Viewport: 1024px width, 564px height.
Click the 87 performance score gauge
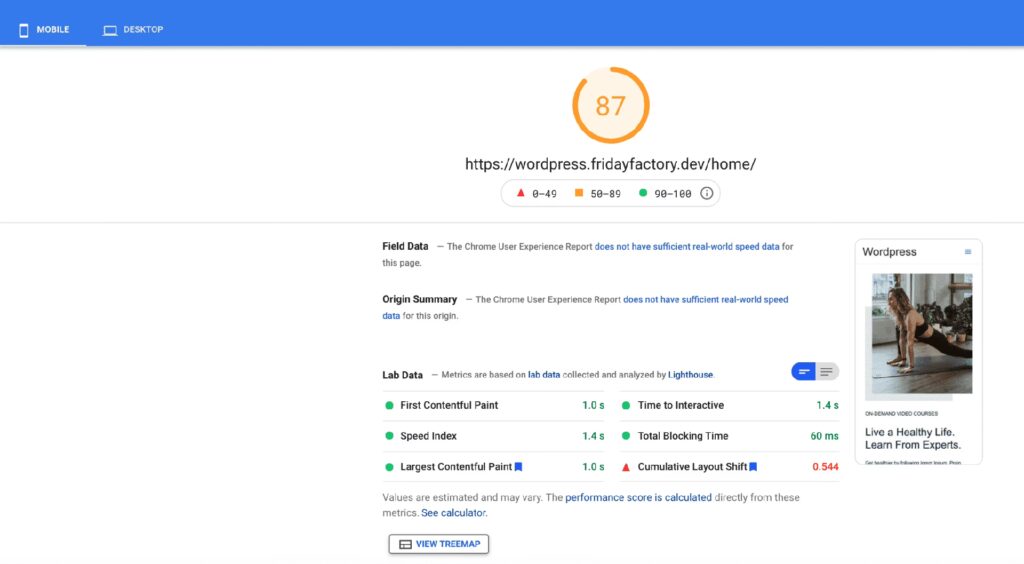pos(610,106)
